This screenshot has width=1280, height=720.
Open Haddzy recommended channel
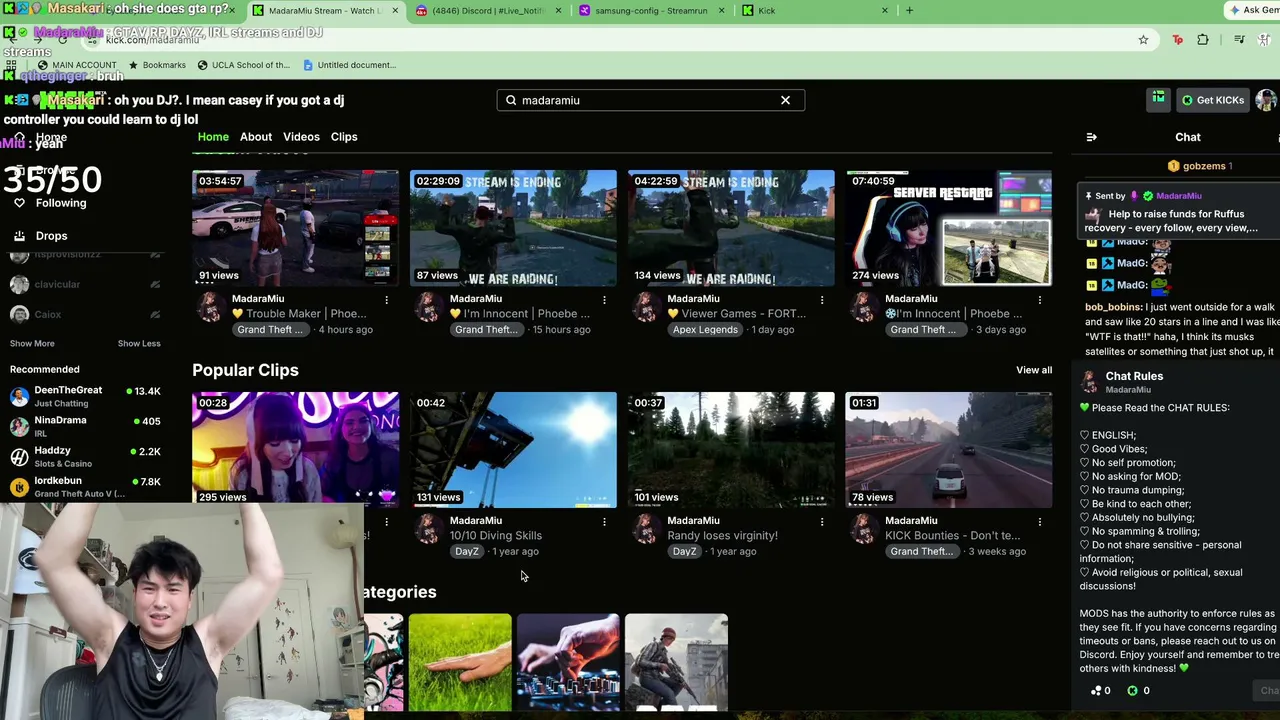click(x=85, y=457)
